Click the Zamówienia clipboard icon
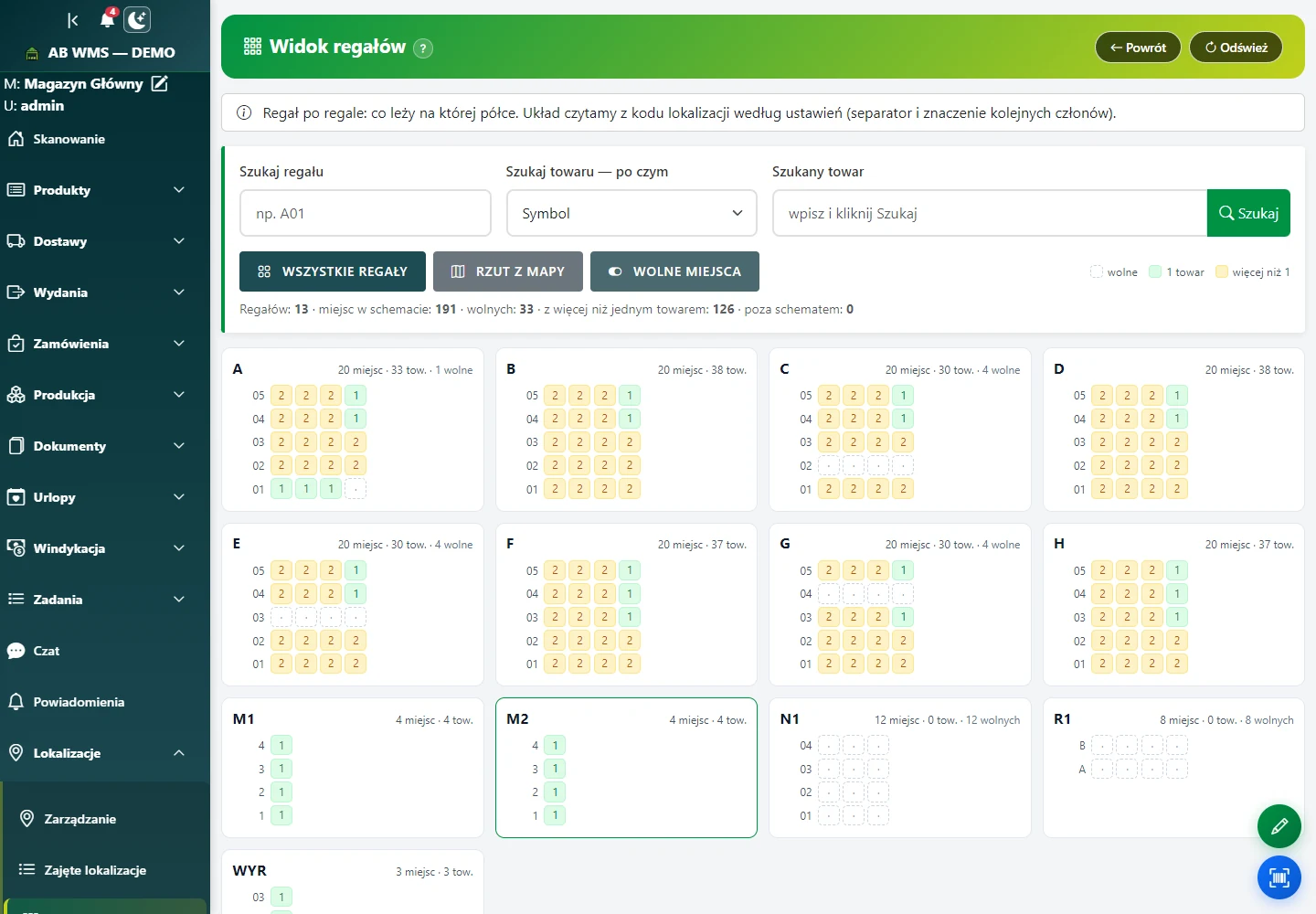Image resolution: width=1316 pixels, height=914 pixels. pyautogui.click(x=16, y=344)
